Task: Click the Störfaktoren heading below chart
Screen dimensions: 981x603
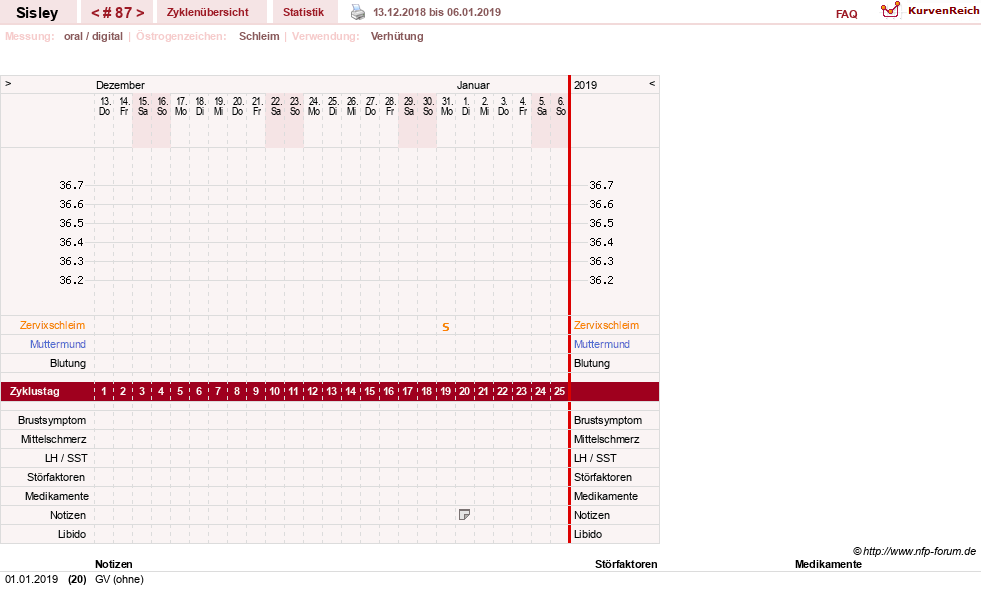Action: 626,564
